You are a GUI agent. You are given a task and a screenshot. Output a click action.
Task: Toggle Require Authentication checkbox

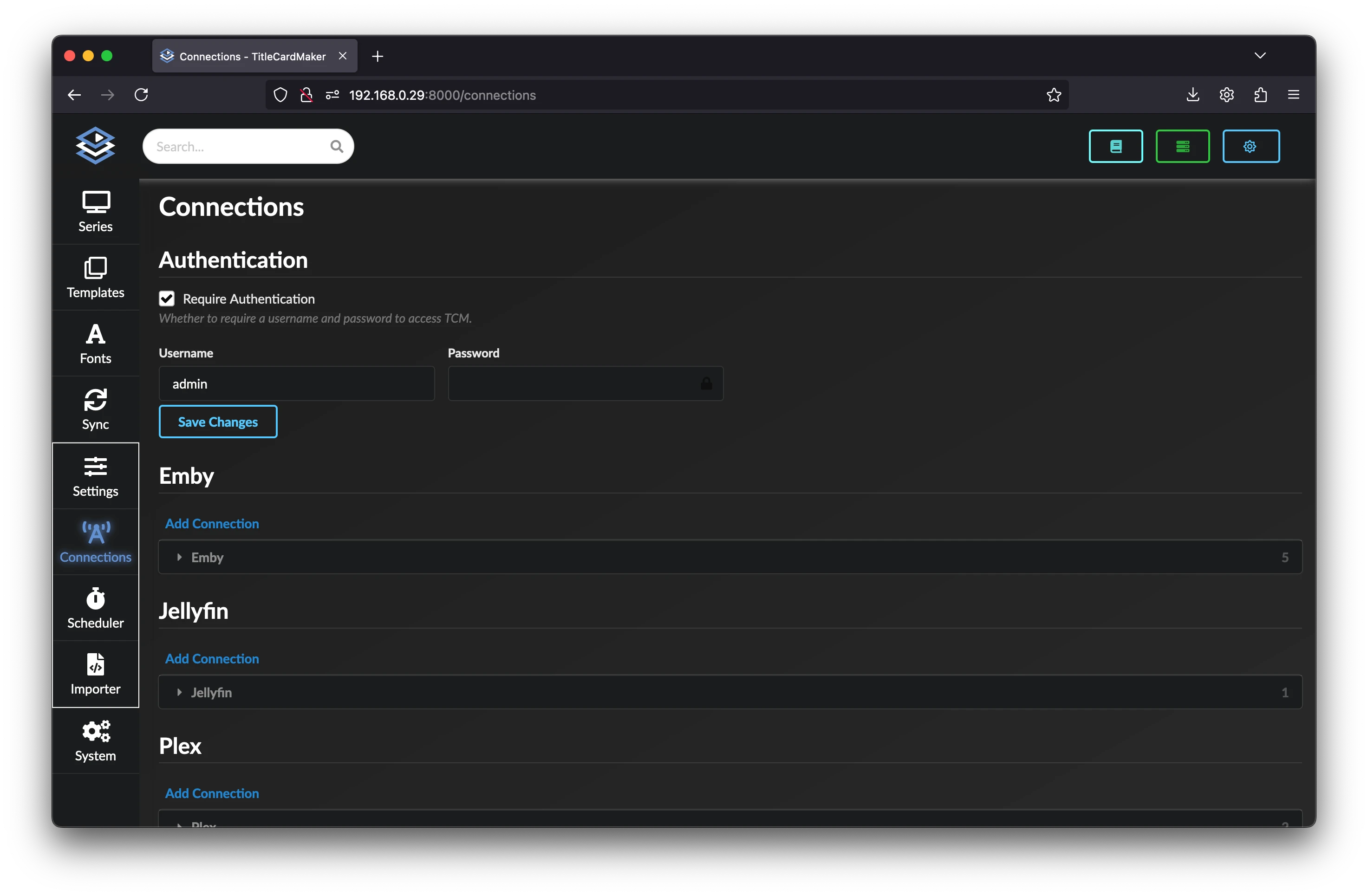[166, 298]
